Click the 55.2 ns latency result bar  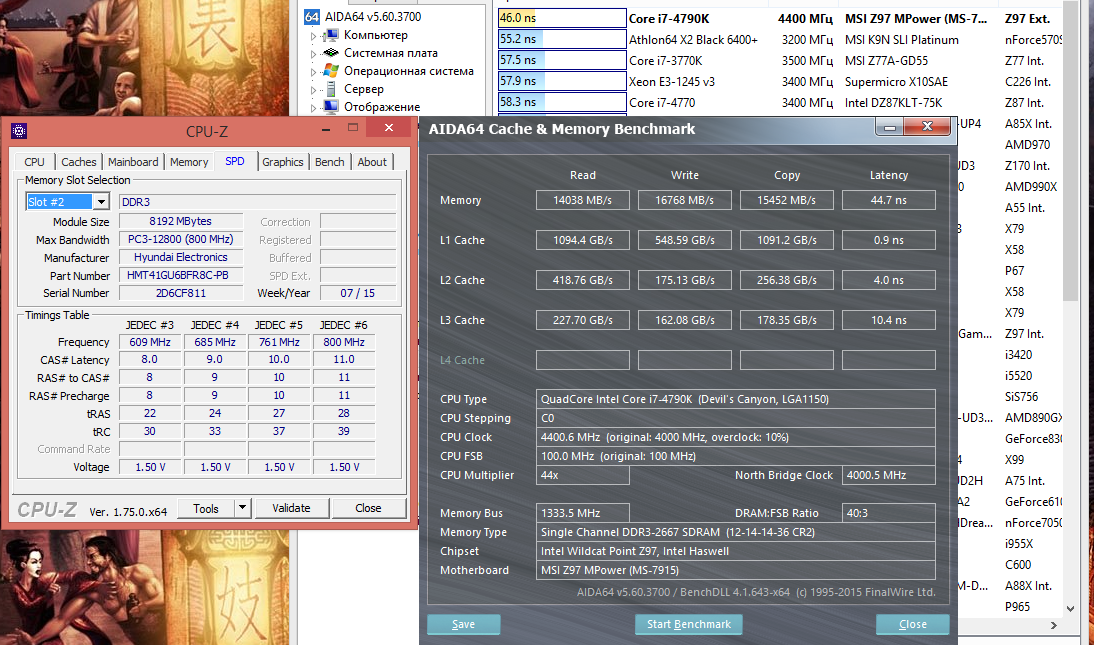[x=562, y=39]
